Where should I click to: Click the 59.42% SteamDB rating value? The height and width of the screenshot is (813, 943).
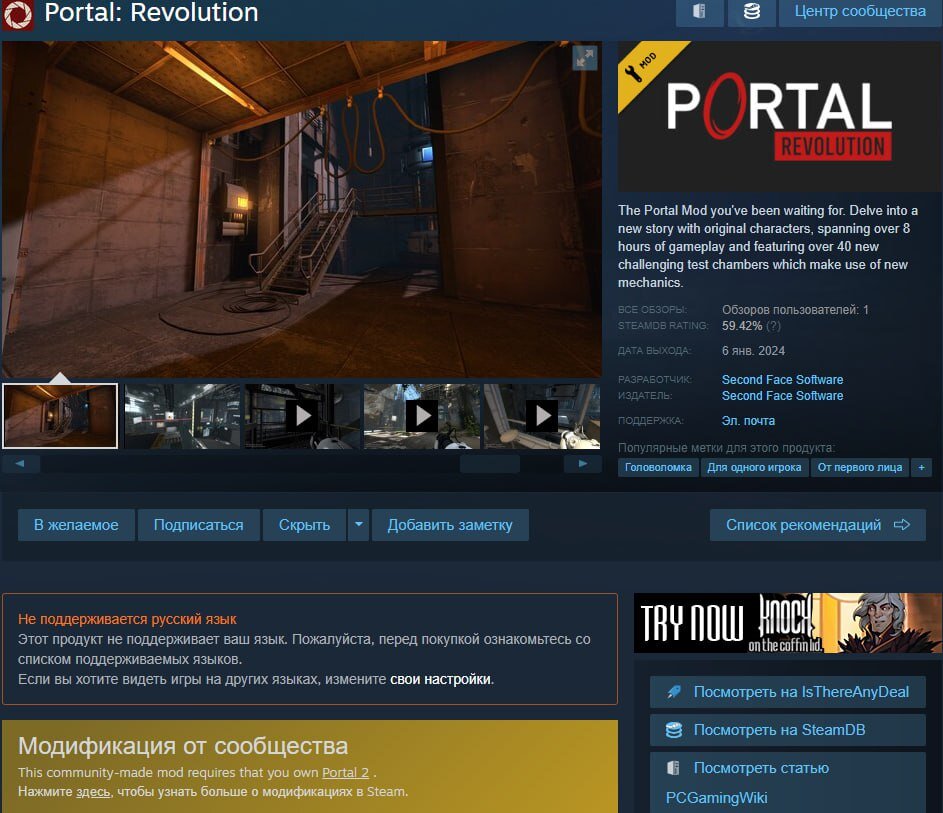742,326
